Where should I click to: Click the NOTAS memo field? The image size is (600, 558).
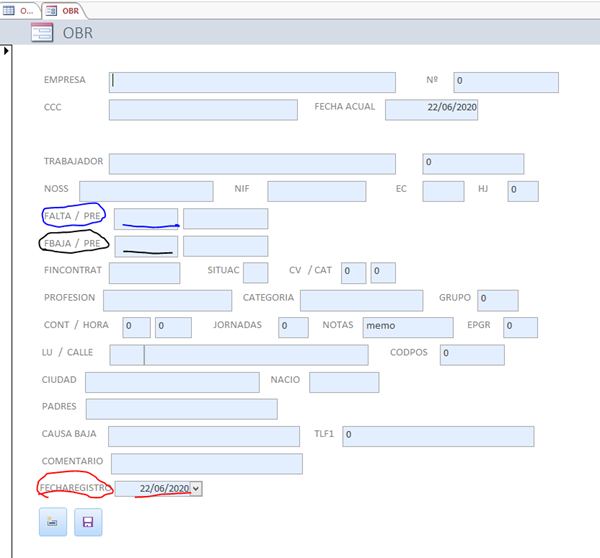tap(408, 328)
